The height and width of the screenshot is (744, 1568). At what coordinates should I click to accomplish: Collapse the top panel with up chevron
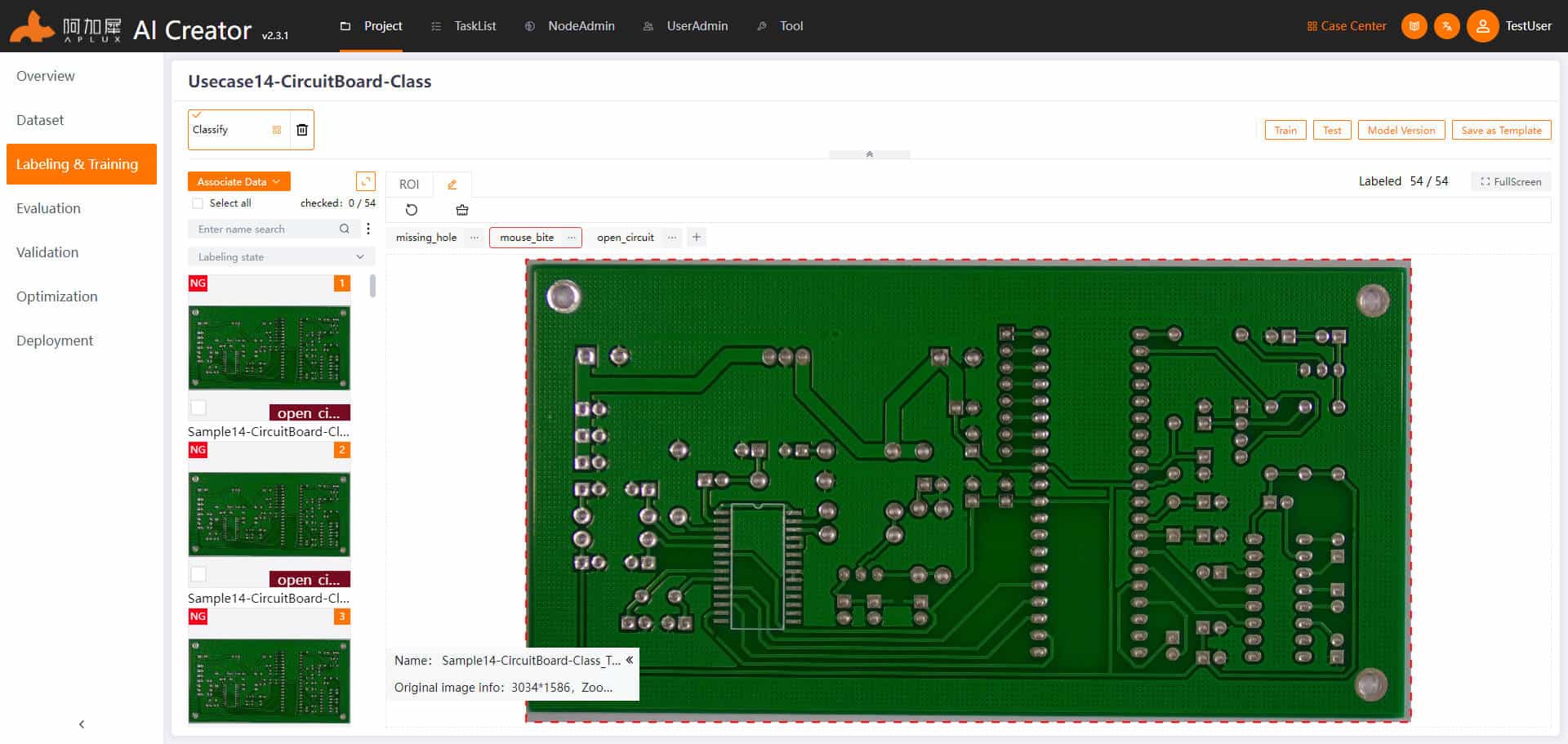tap(869, 154)
